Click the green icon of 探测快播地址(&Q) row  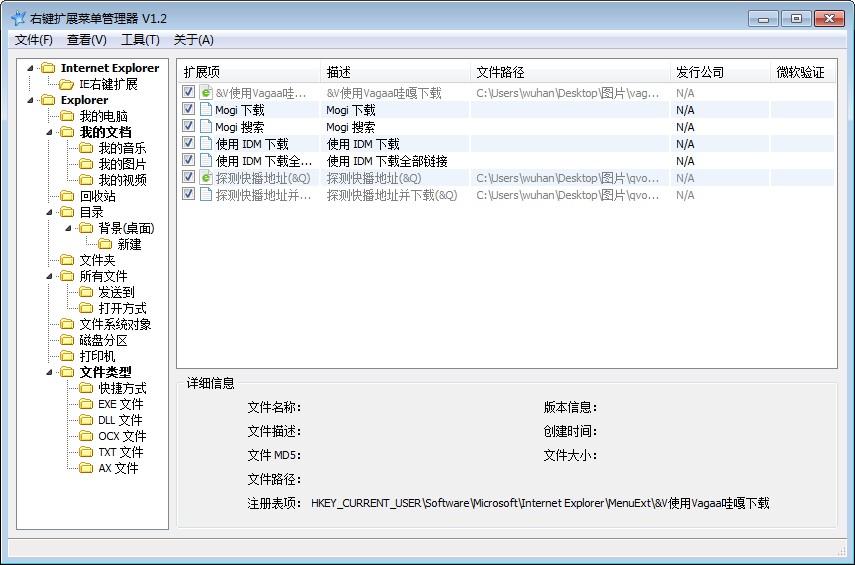point(206,178)
